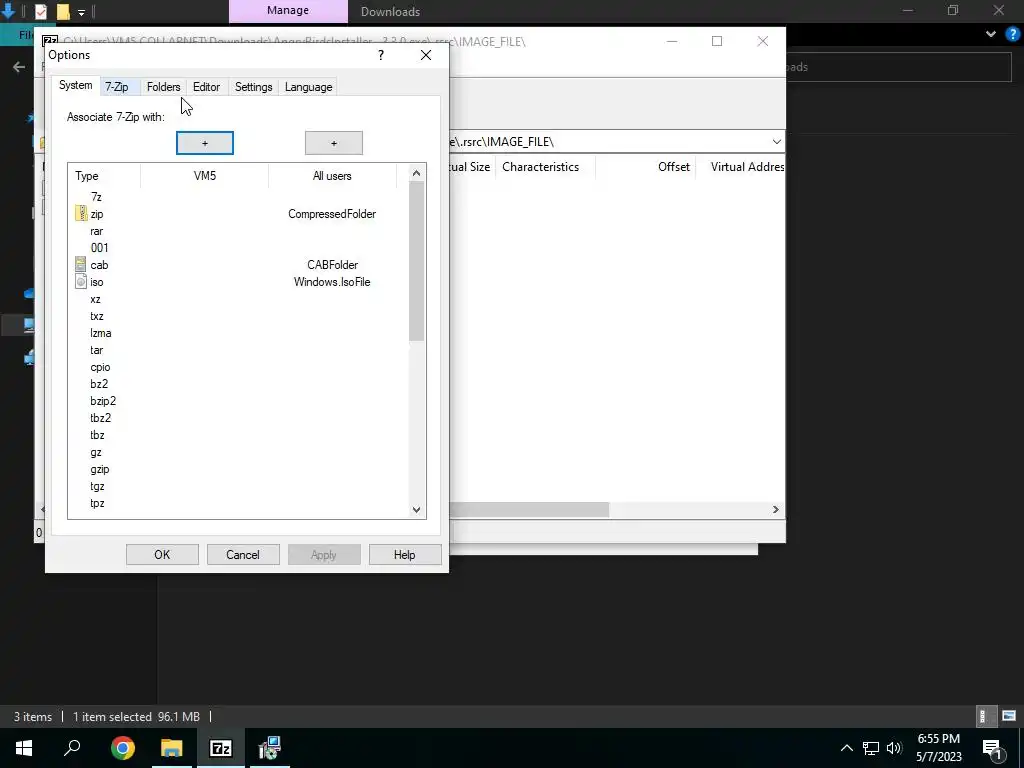Open taskbar Search
The image size is (1024, 768).
[x=72, y=748]
